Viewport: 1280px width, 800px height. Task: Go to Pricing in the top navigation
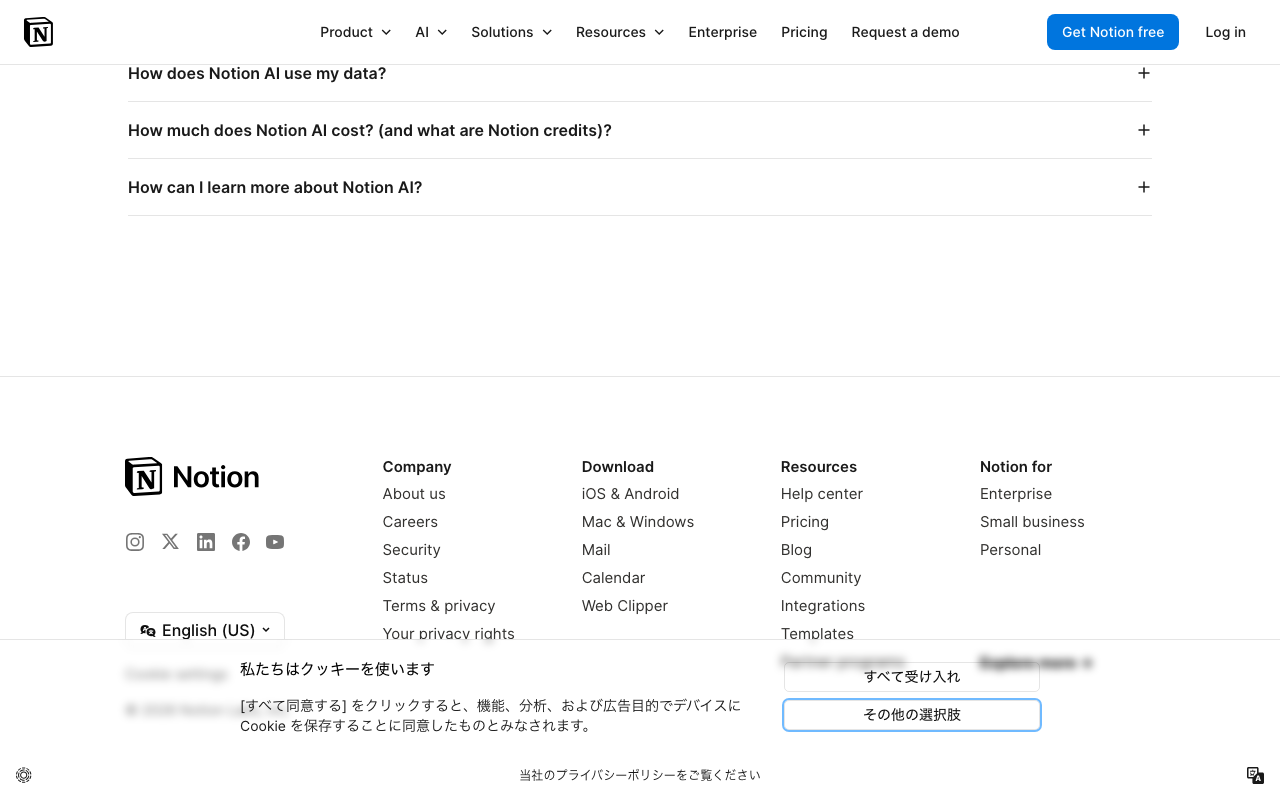804,32
